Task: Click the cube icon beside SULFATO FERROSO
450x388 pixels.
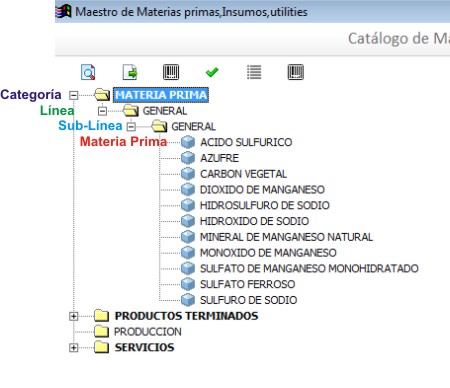Action: point(188,284)
